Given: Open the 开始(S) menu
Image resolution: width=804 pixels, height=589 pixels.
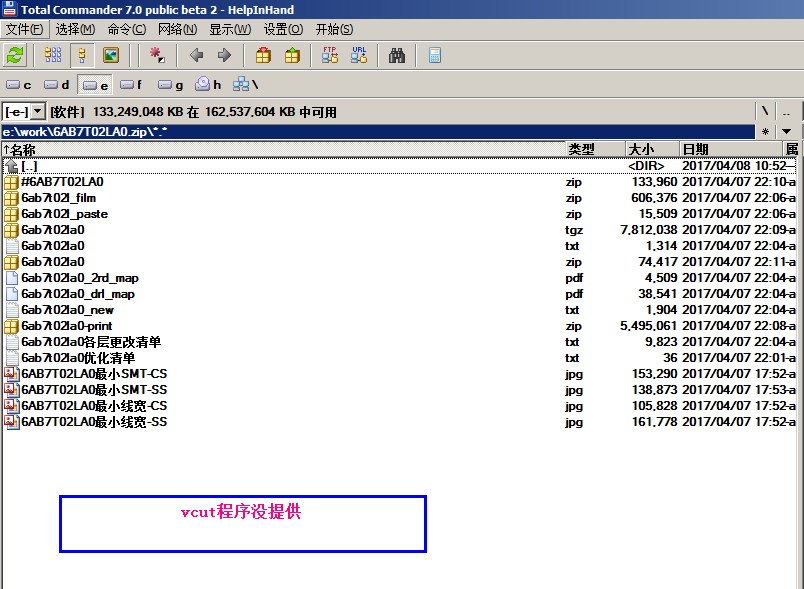Looking at the screenshot, I should point(334,29).
